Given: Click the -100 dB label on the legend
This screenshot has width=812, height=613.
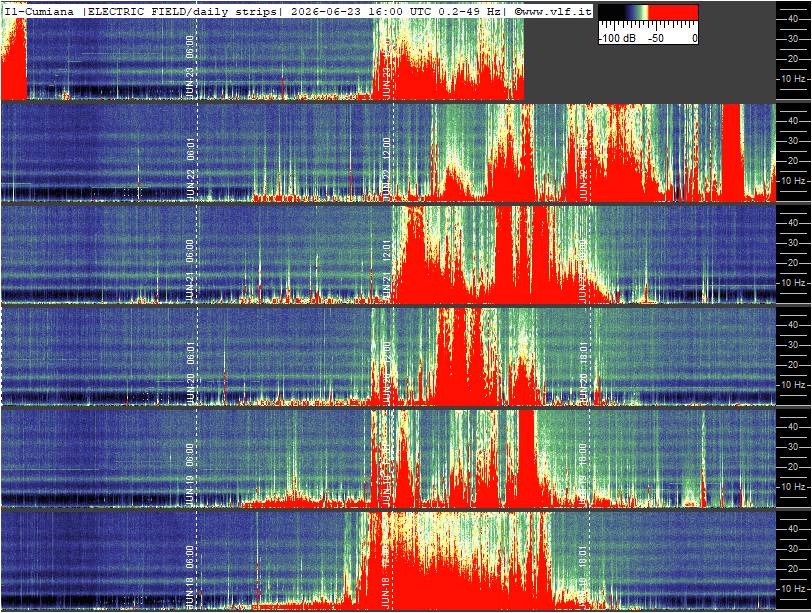Looking at the screenshot, I should (617, 38).
